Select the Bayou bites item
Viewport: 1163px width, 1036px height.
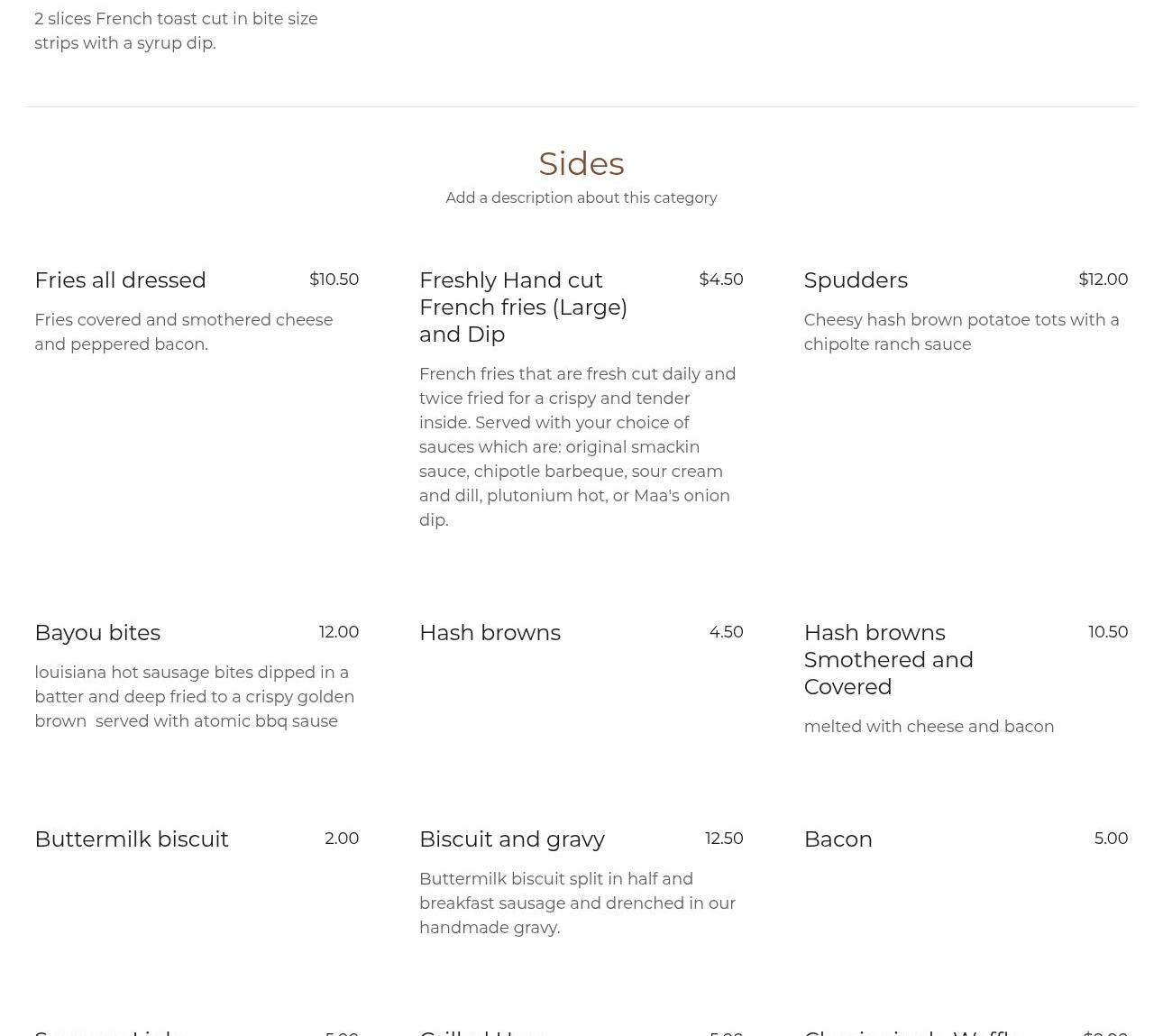point(97,633)
